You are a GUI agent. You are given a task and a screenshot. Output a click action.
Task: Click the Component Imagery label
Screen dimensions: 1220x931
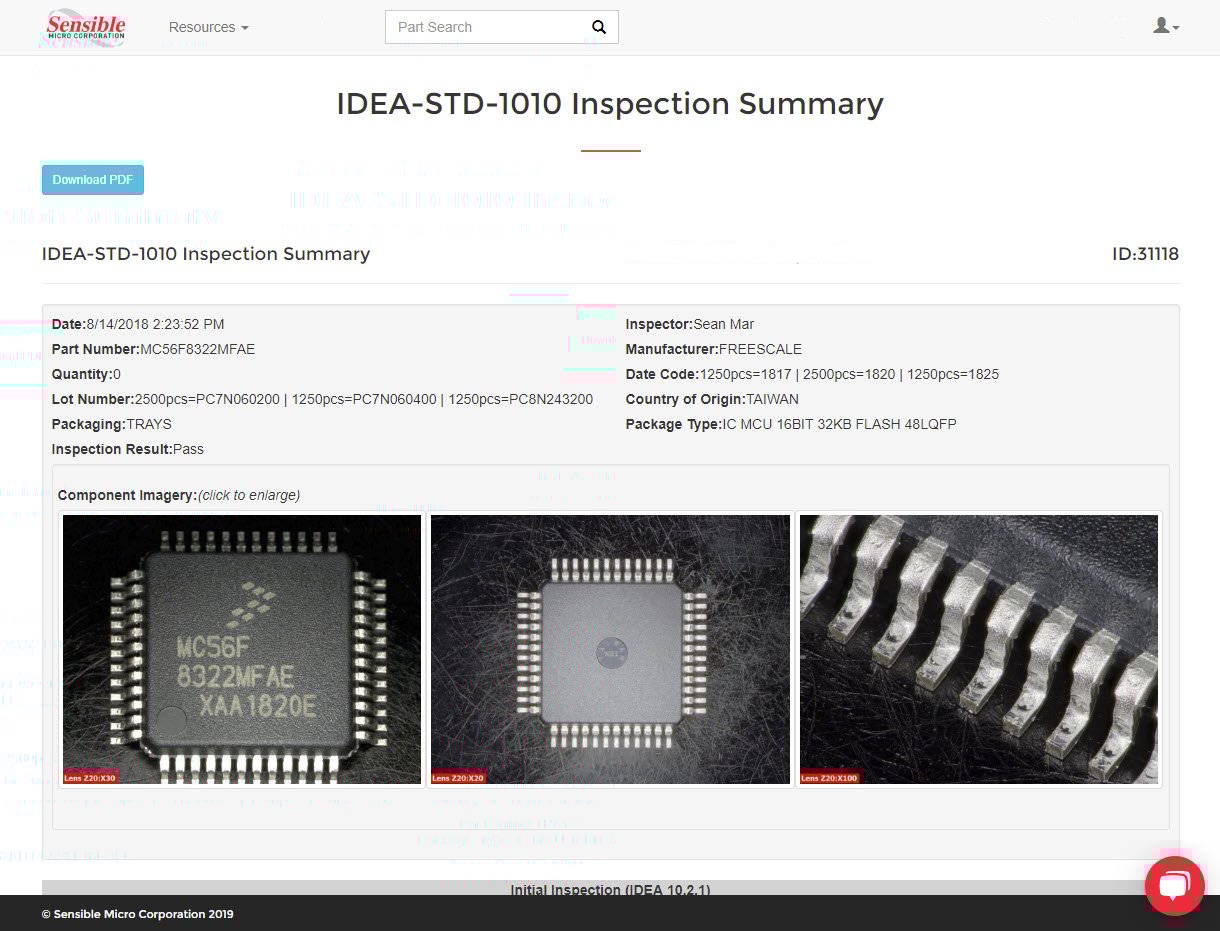[127, 495]
